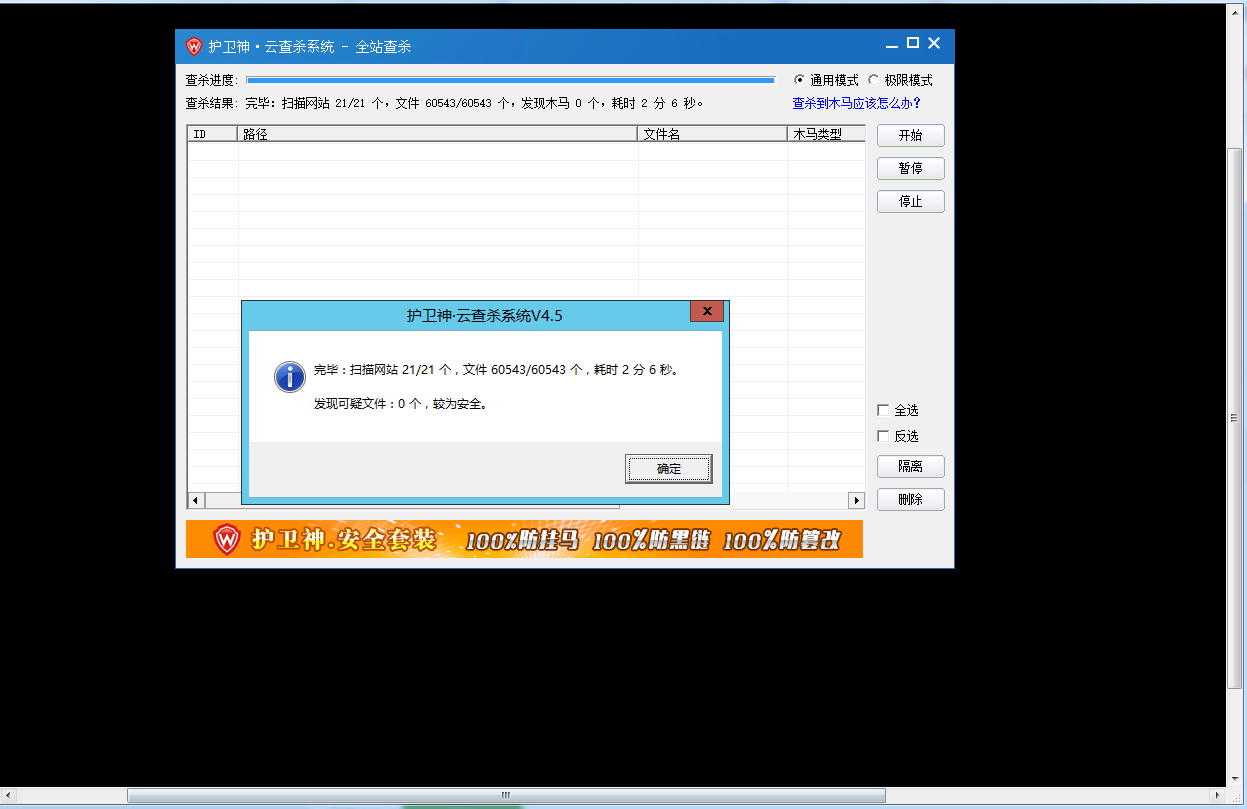This screenshot has width=1247, height=809.
Task: Close the 全站查杀 main window
Action: tap(934, 43)
